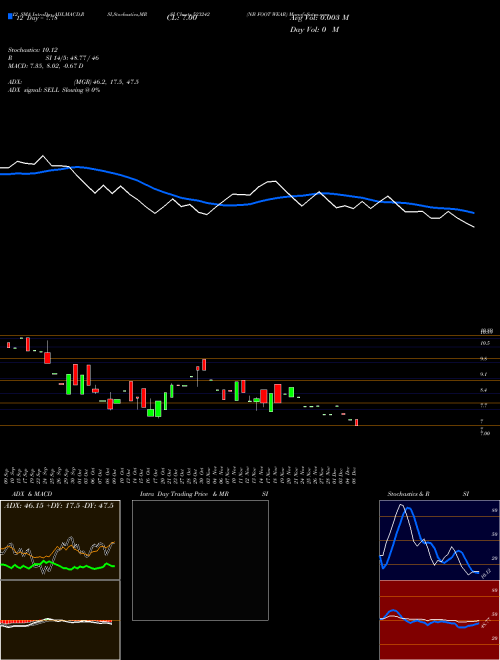The image size is (500, 660).
Task: Click the '10.5' price axis label
Action: point(484,343)
